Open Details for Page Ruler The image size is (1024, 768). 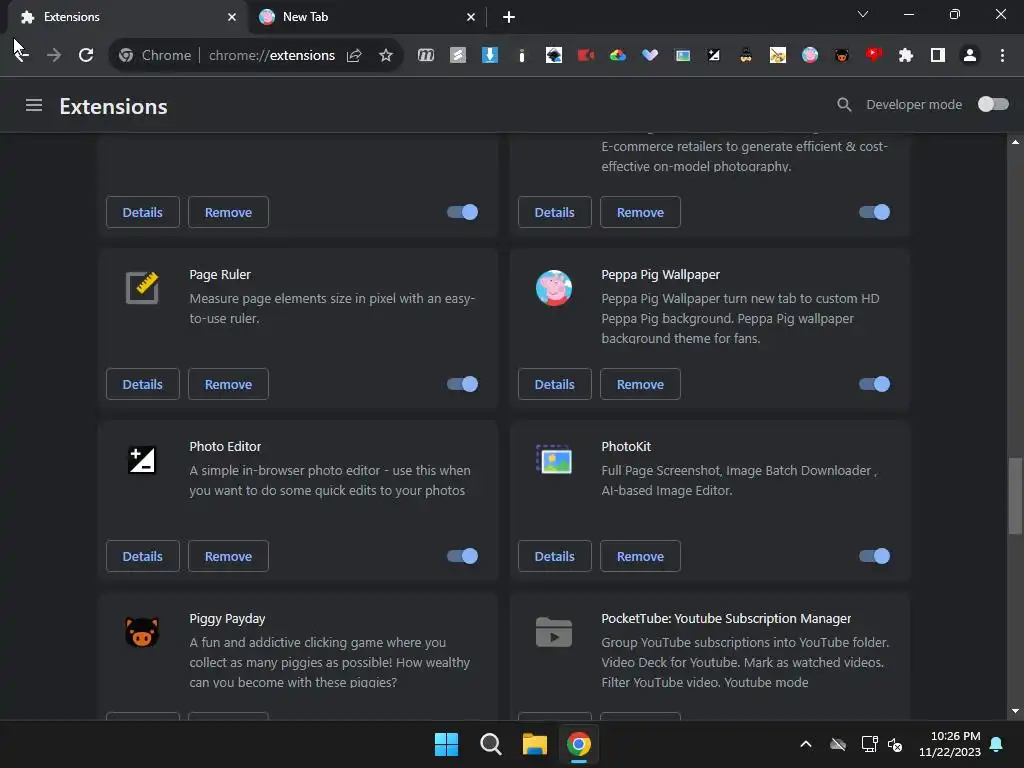click(142, 384)
